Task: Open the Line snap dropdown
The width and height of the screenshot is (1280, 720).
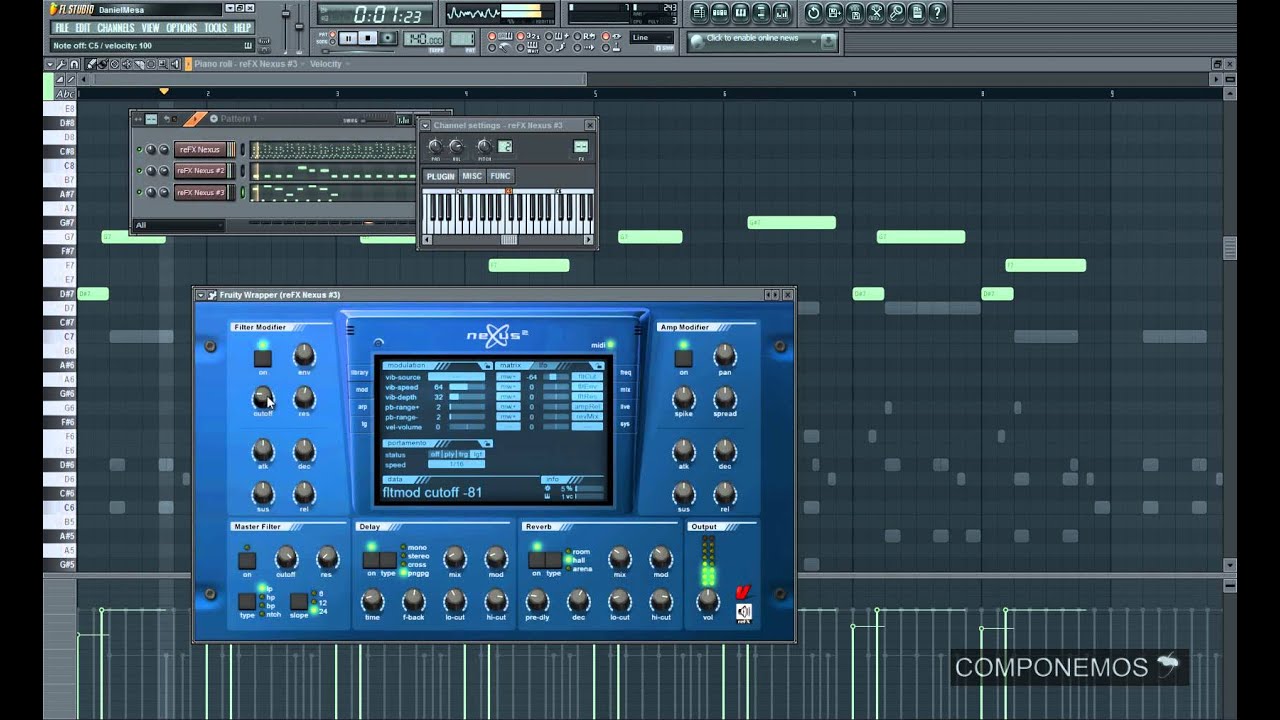Action: (x=653, y=38)
